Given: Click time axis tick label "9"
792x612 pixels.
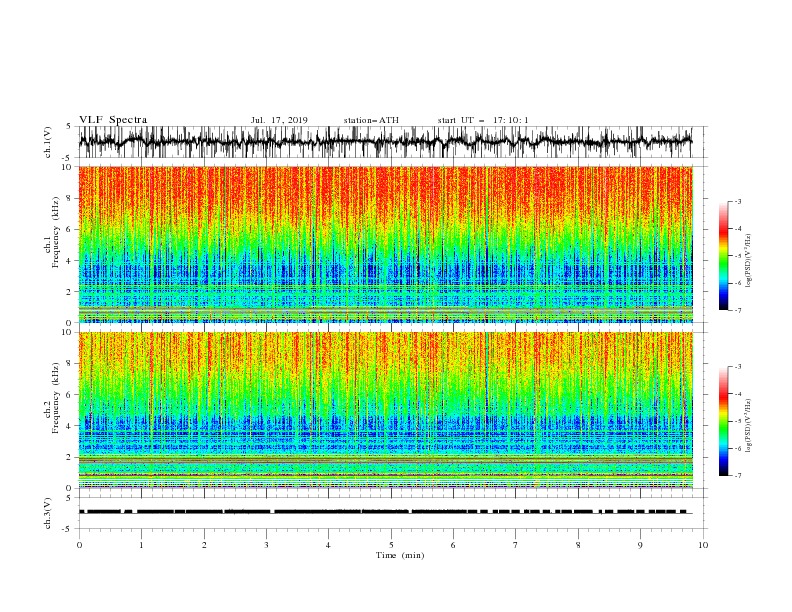Looking at the screenshot, I should 640,545.
